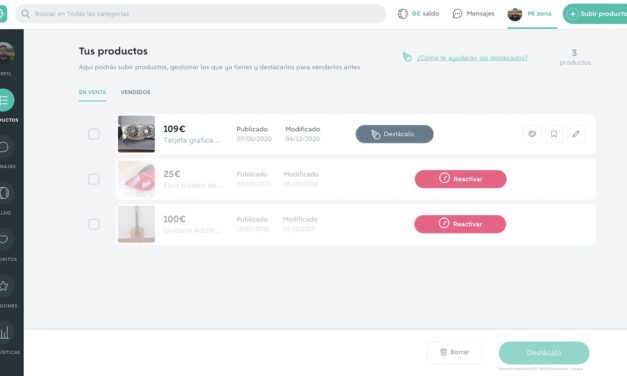The width and height of the screenshot is (627, 376).
Task: Open the Mensajes icon in left sidebar
Action: click(x=5, y=147)
